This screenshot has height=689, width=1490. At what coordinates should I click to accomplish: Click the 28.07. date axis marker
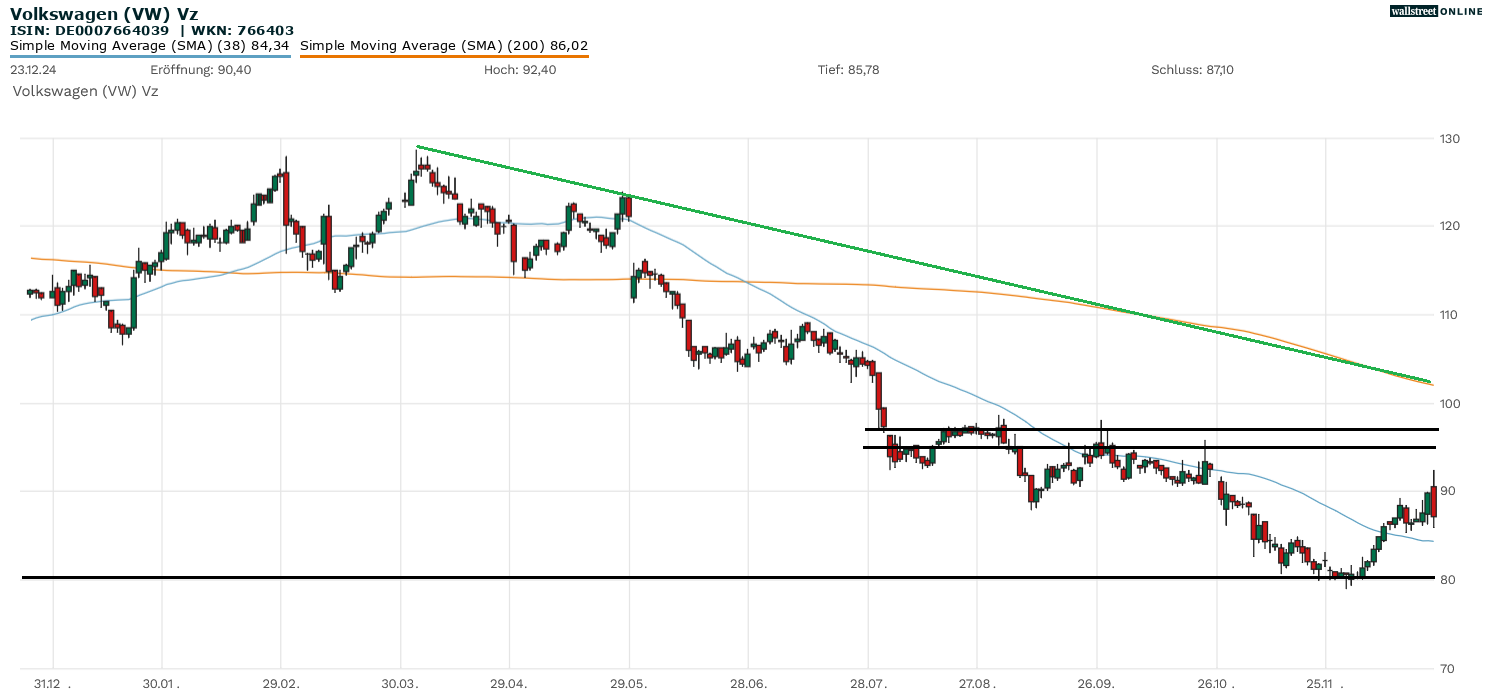pyautogui.click(x=868, y=685)
